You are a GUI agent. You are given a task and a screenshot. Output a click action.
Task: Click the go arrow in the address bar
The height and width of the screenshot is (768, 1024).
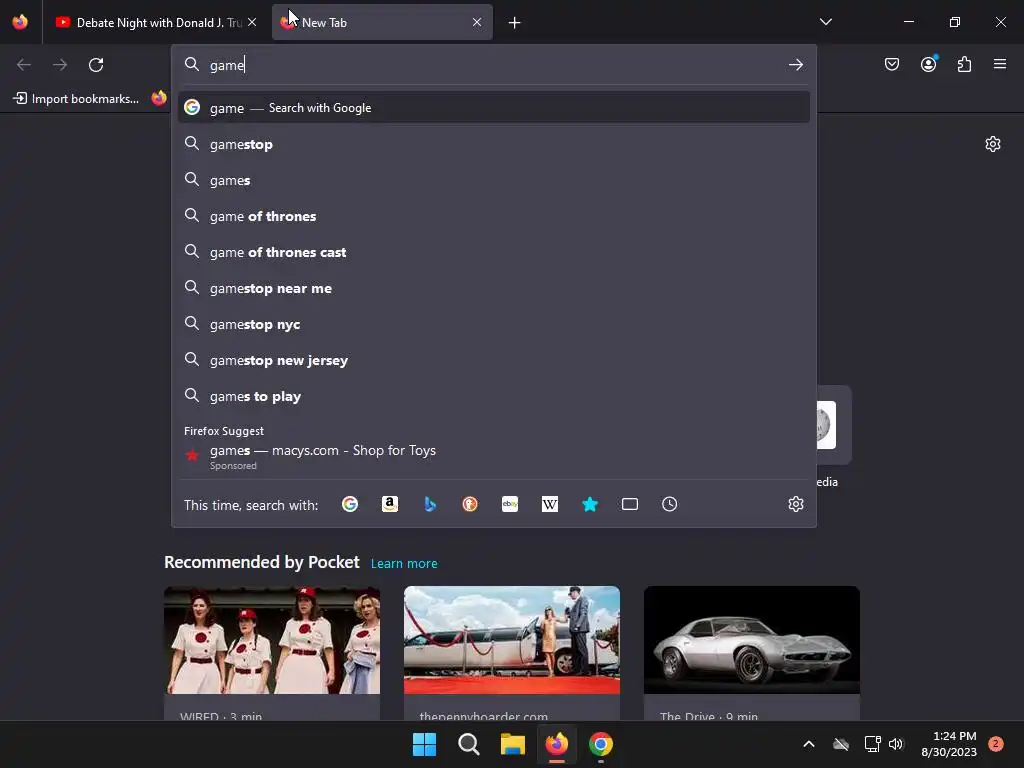click(x=795, y=65)
